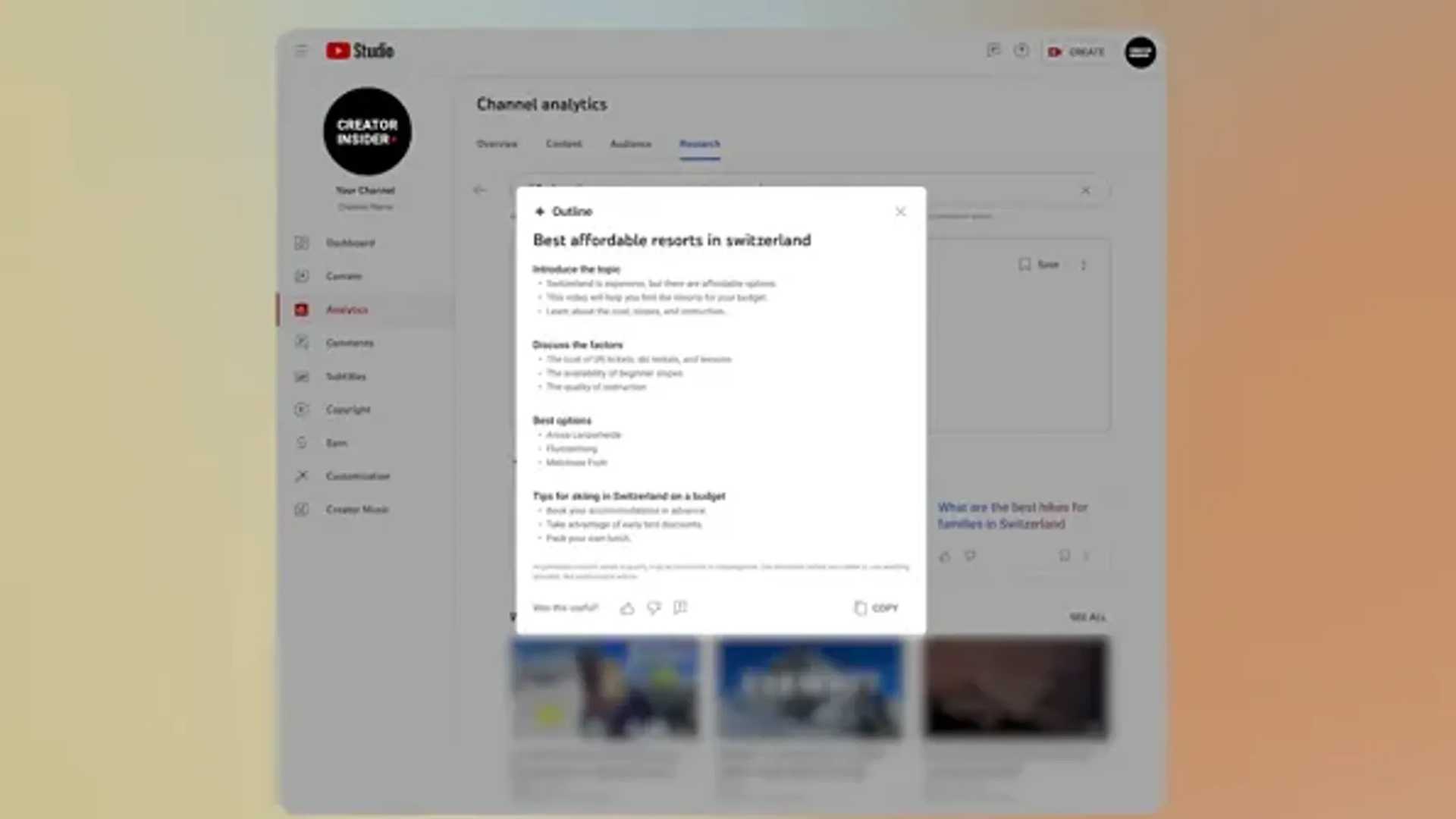The height and width of the screenshot is (819, 1456).
Task: Select Content in the left sidebar
Action: (x=344, y=276)
